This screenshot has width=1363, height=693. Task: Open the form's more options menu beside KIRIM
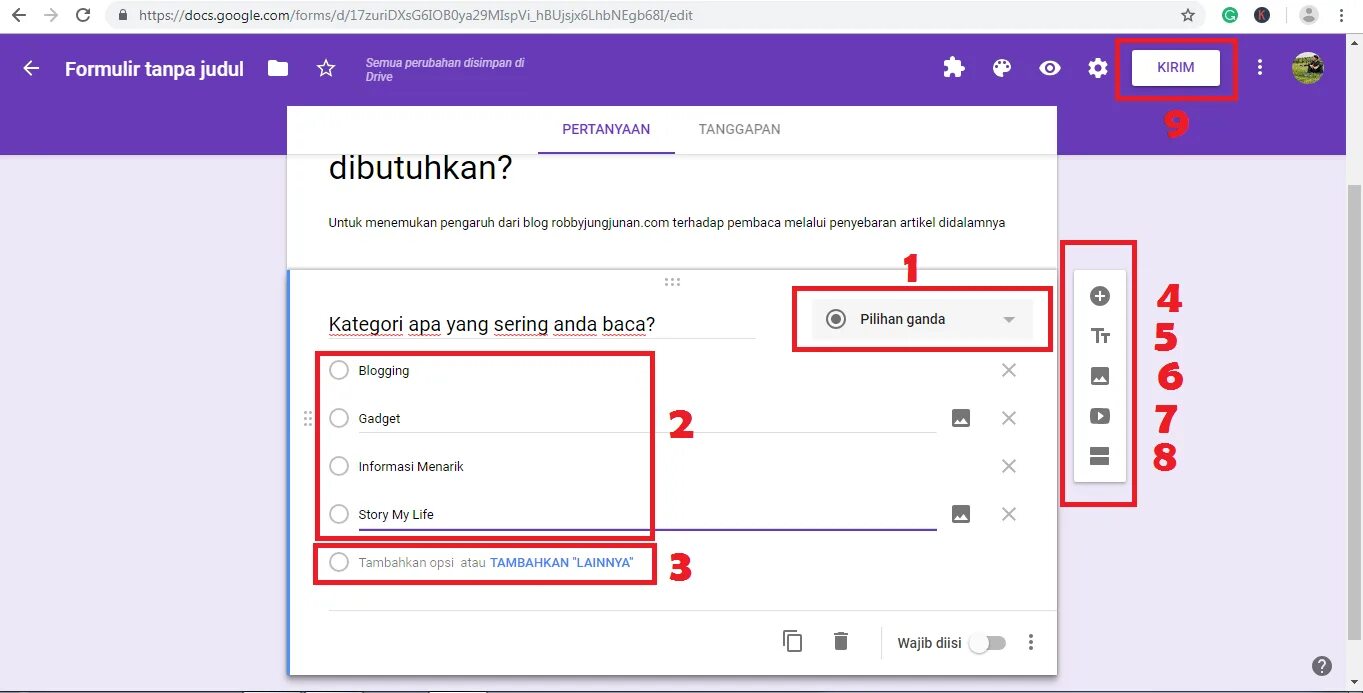[1260, 68]
